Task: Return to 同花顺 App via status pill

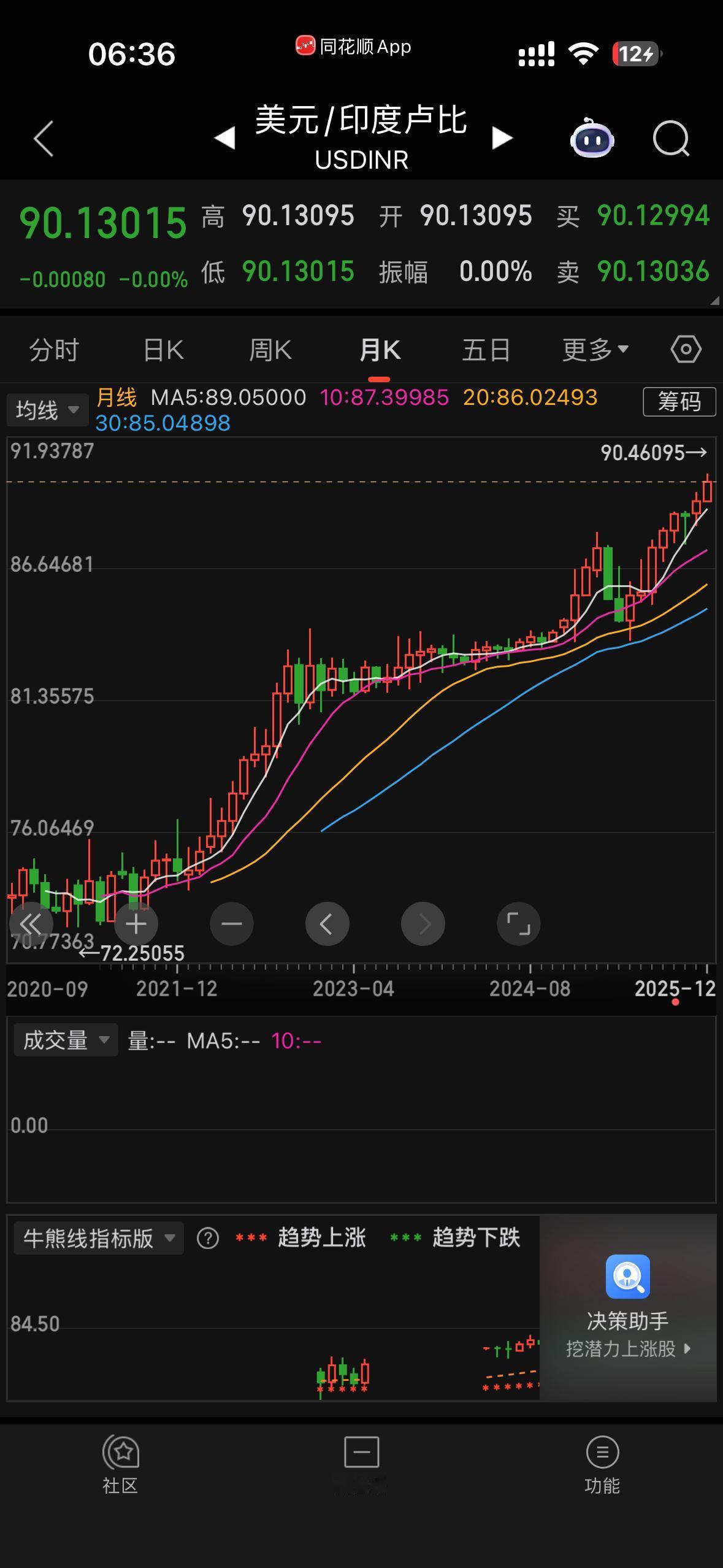Action: [354, 47]
